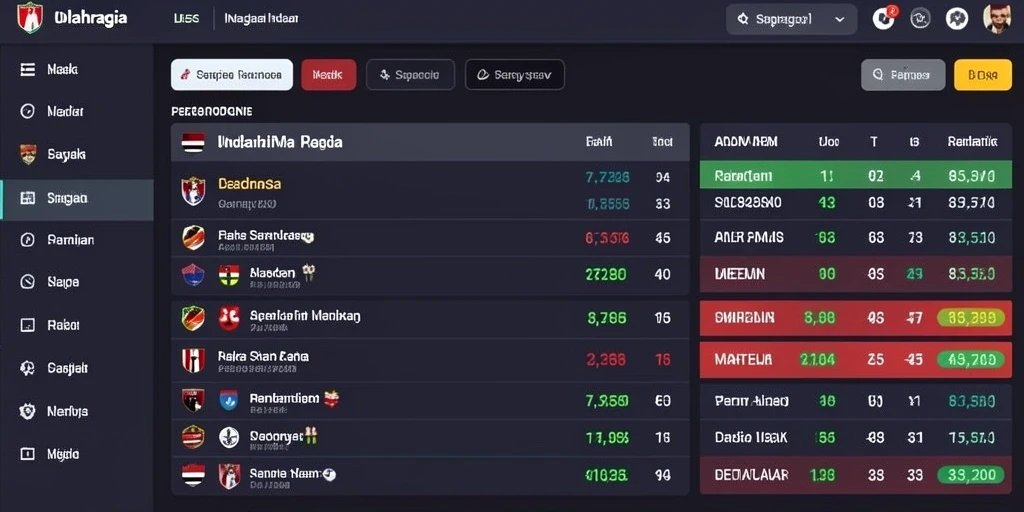Click the circle icon beside Medar

coord(27,111)
